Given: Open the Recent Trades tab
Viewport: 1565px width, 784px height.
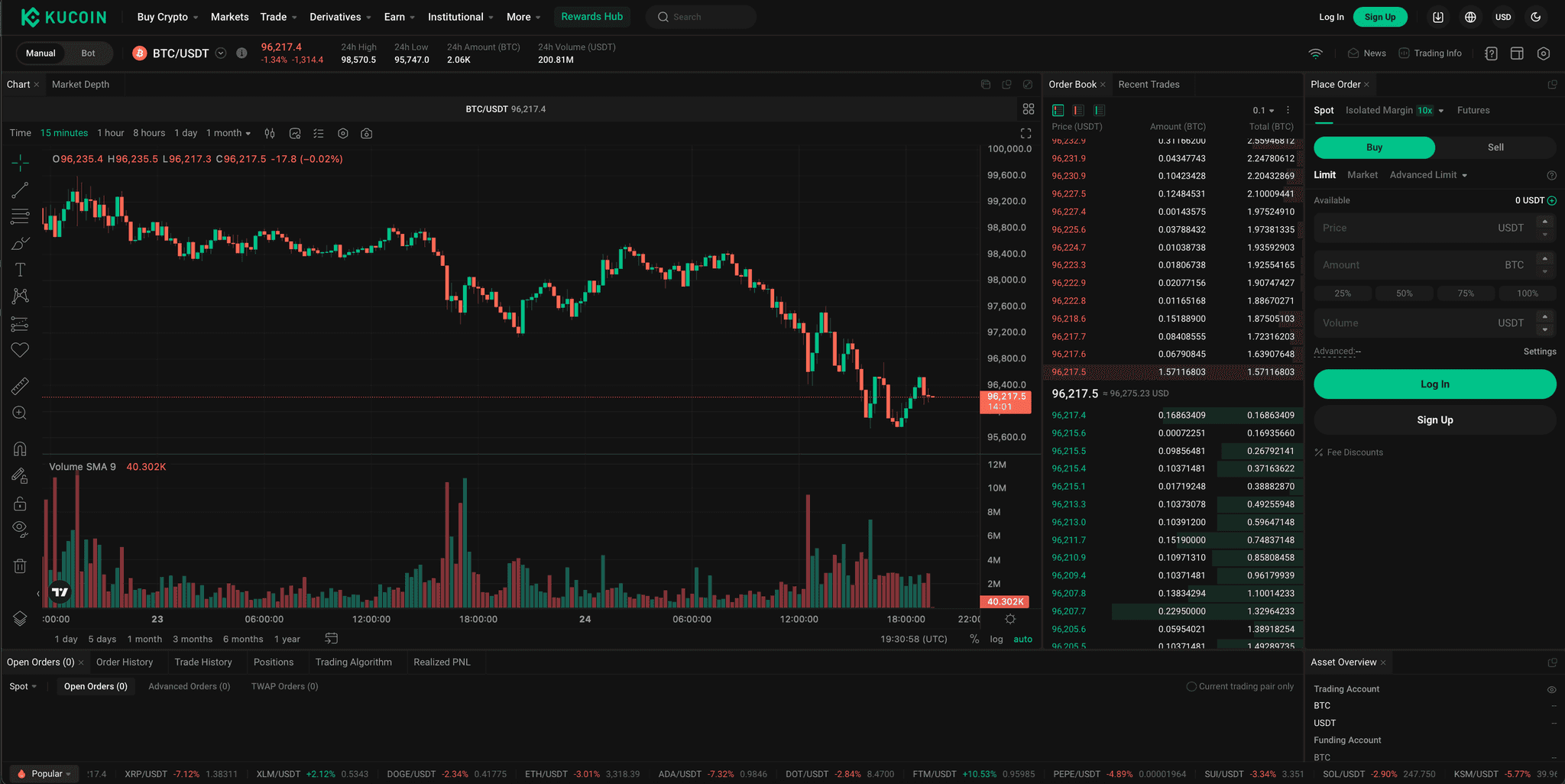Looking at the screenshot, I should [x=1149, y=84].
